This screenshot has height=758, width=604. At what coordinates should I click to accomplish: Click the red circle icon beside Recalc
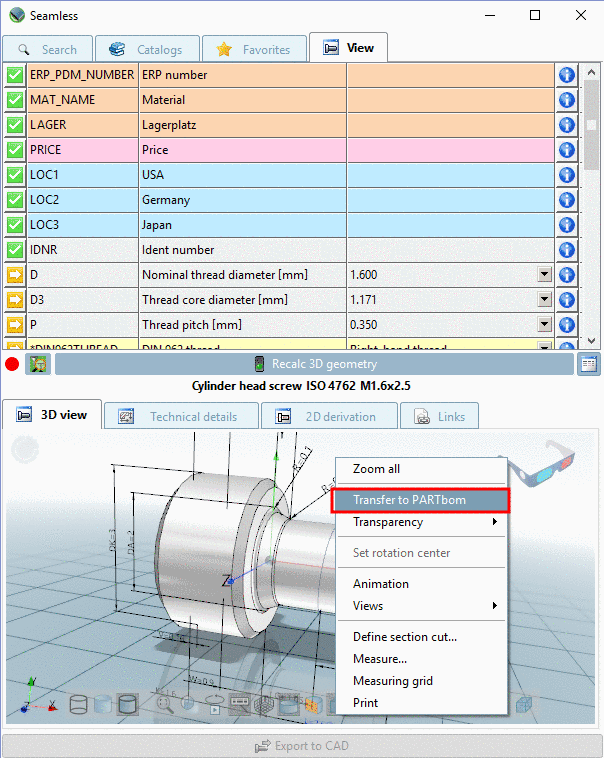tap(13, 365)
